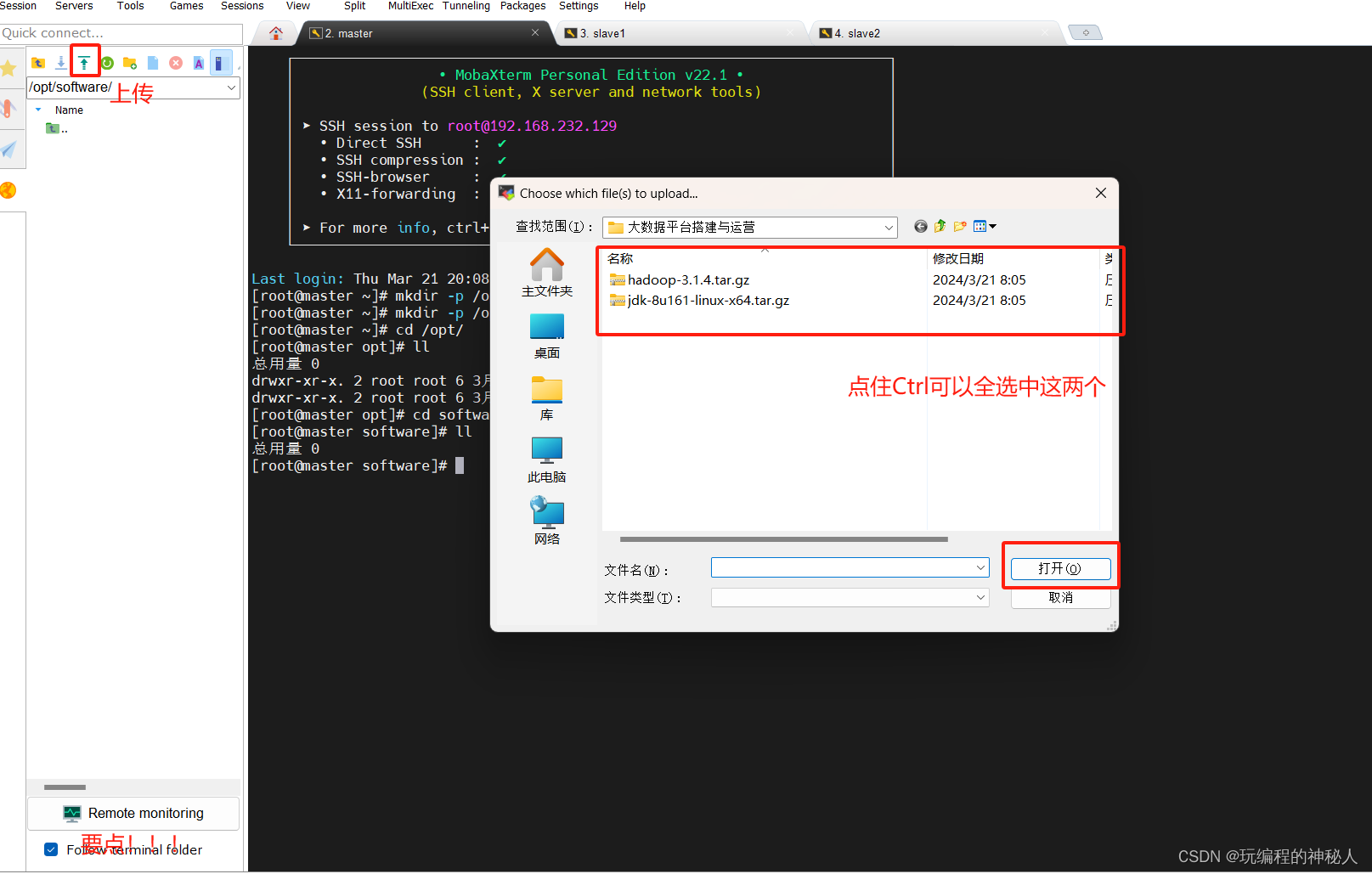This screenshot has height=874, width=1372.
Task: Delete selected remote files with red X
Action: coord(176,63)
